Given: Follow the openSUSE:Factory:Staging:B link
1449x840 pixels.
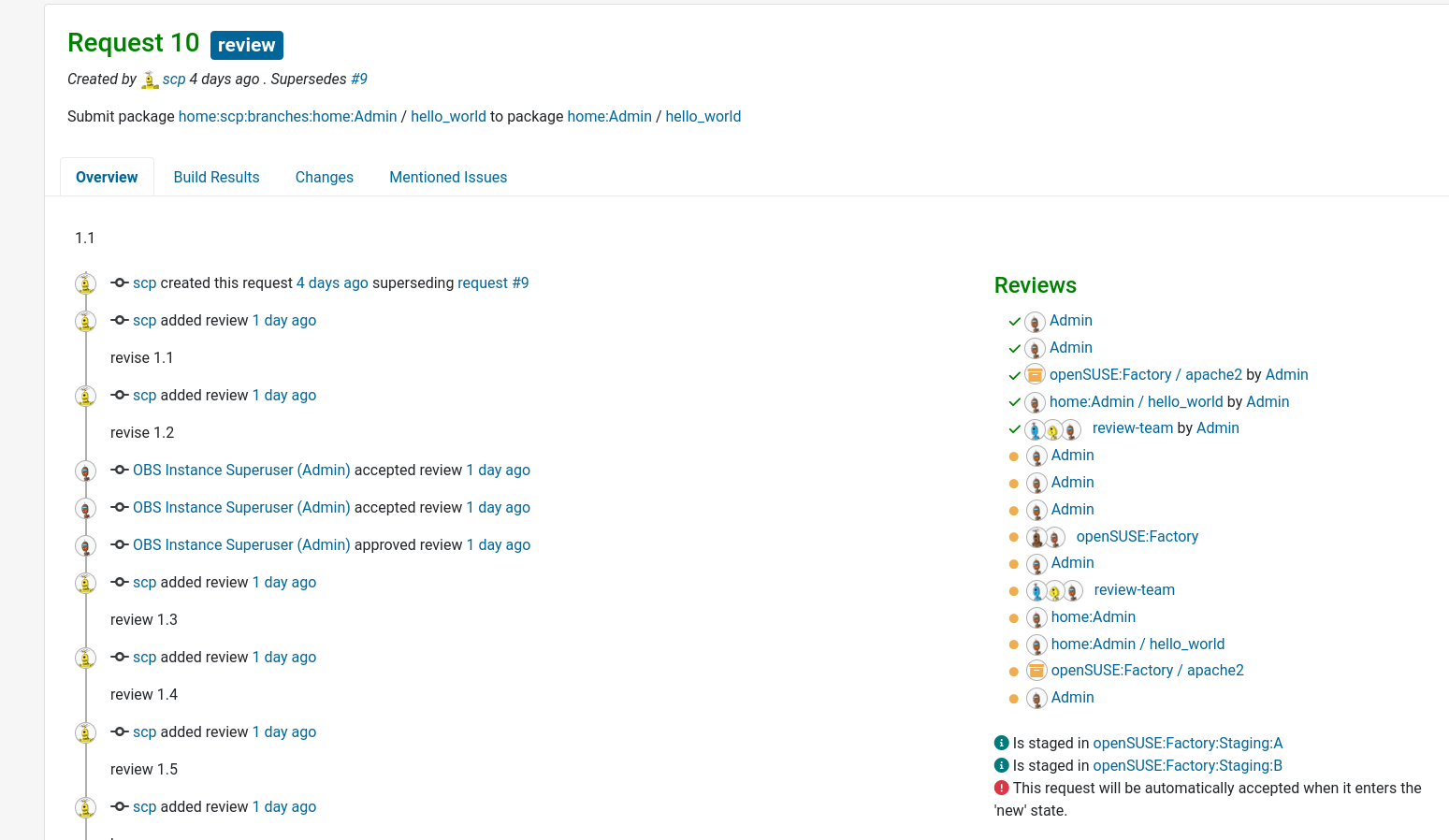Looking at the screenshot, I should (x=1187, y=765).
